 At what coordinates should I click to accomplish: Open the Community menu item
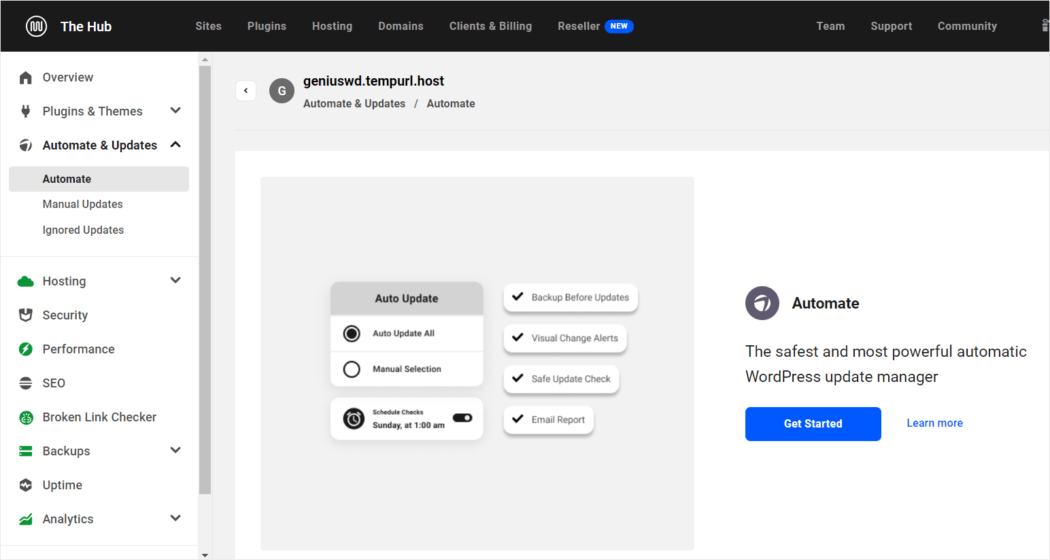(x=967, y=26)
